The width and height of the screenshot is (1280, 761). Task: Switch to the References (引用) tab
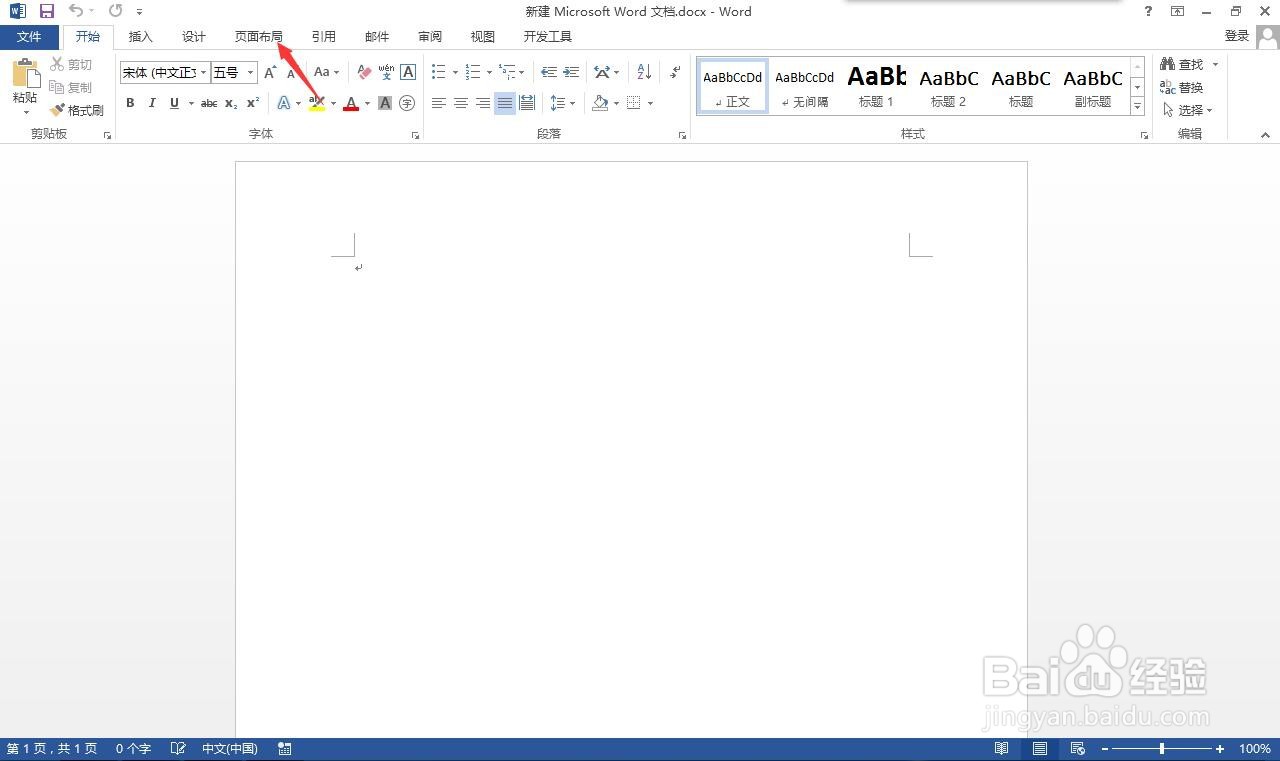(x=323, y=37)
